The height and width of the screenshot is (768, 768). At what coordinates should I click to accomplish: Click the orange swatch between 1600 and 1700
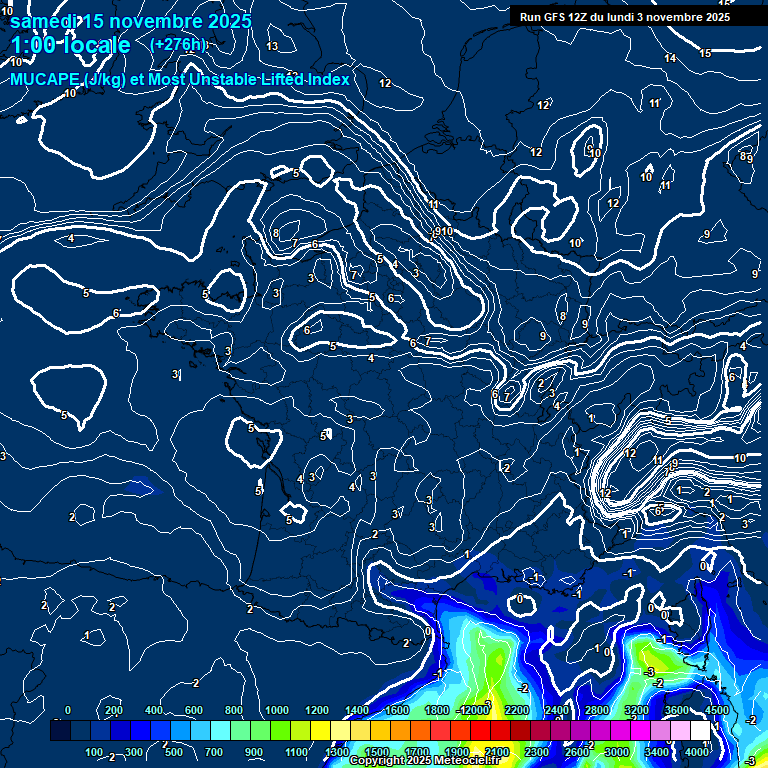(400, 730)
